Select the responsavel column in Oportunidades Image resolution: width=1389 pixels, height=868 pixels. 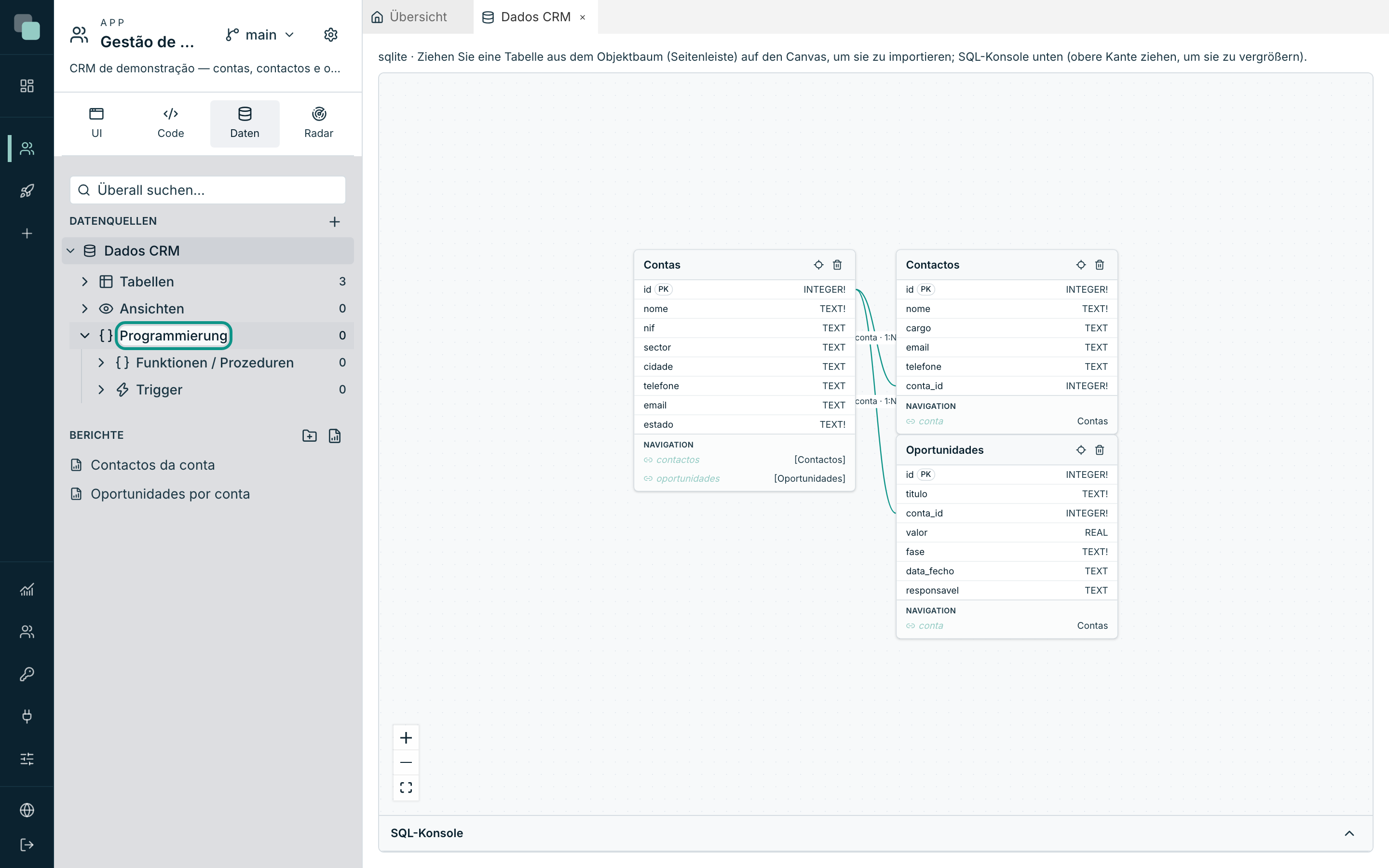point(1007,590)
